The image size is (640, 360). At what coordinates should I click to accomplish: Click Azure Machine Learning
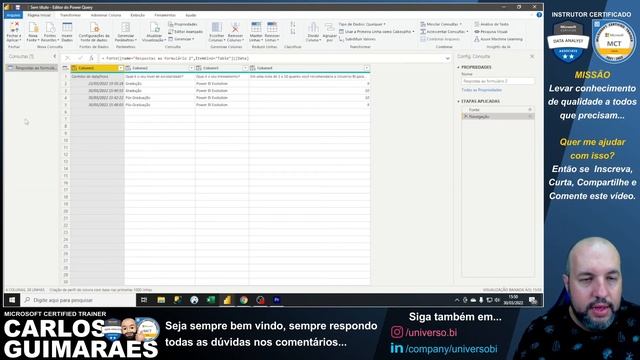(x=498, y=39)
